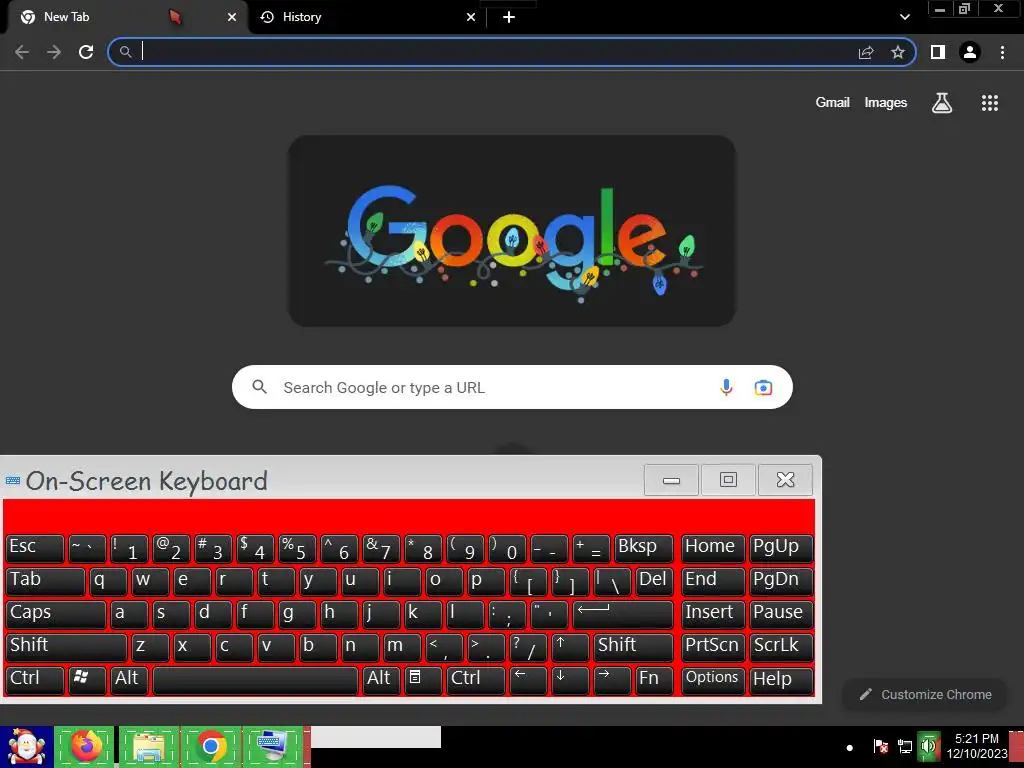Open Chrome three-dot menu

(x=1002, y=52)
